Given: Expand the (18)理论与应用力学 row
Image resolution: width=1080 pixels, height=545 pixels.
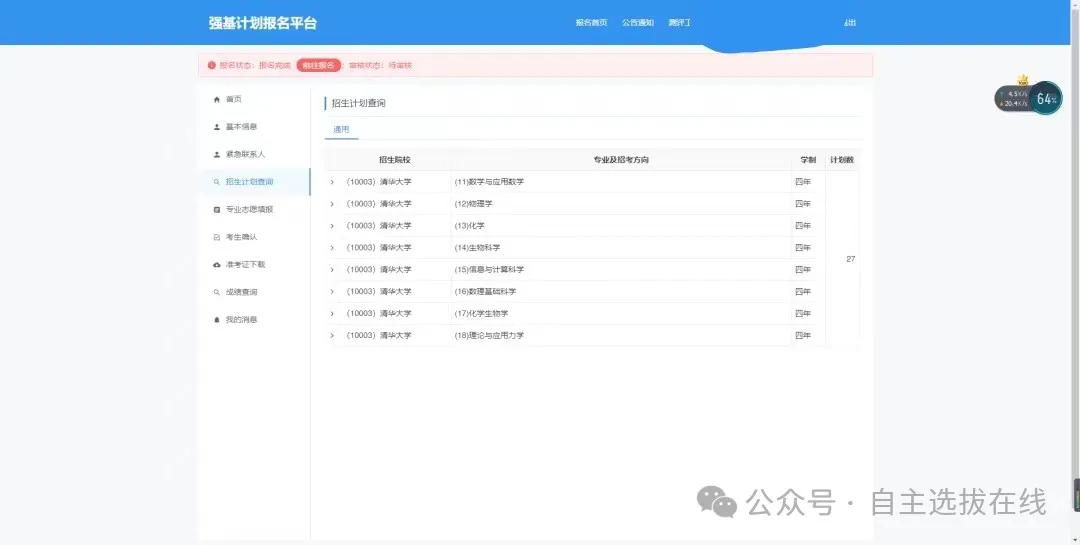Looking at the screenshot, I should [332, 336].
